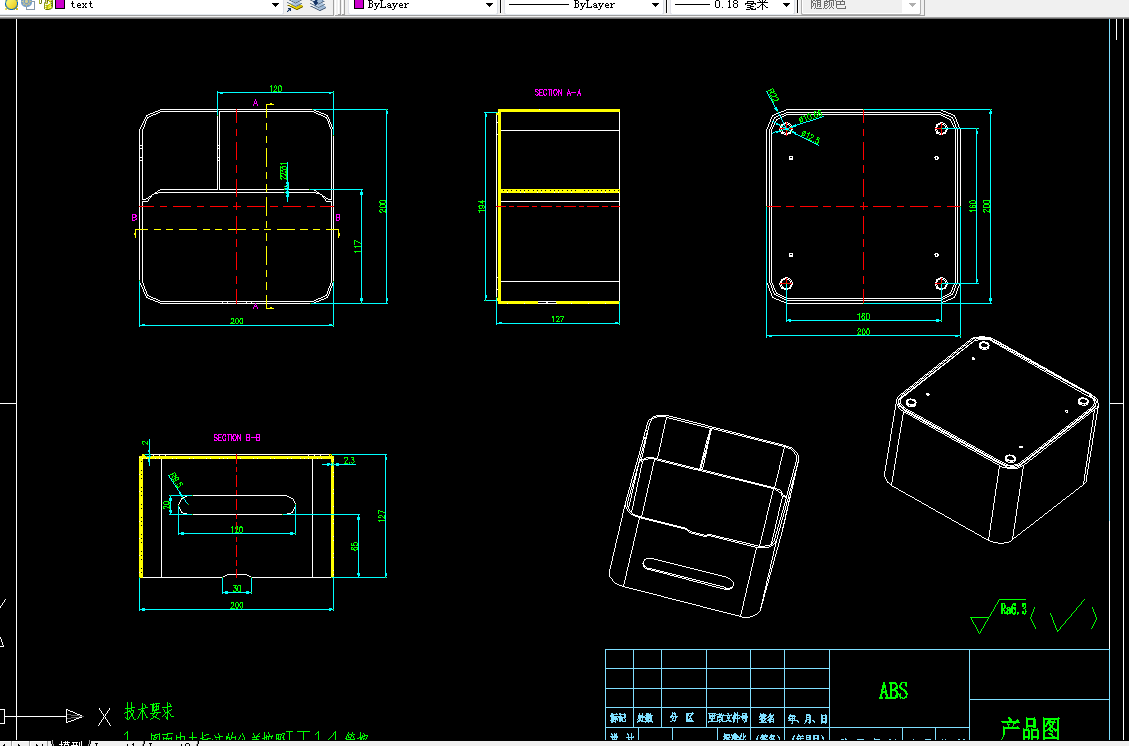Open the 'text' layer dropdown list

[x=275, y=5]
